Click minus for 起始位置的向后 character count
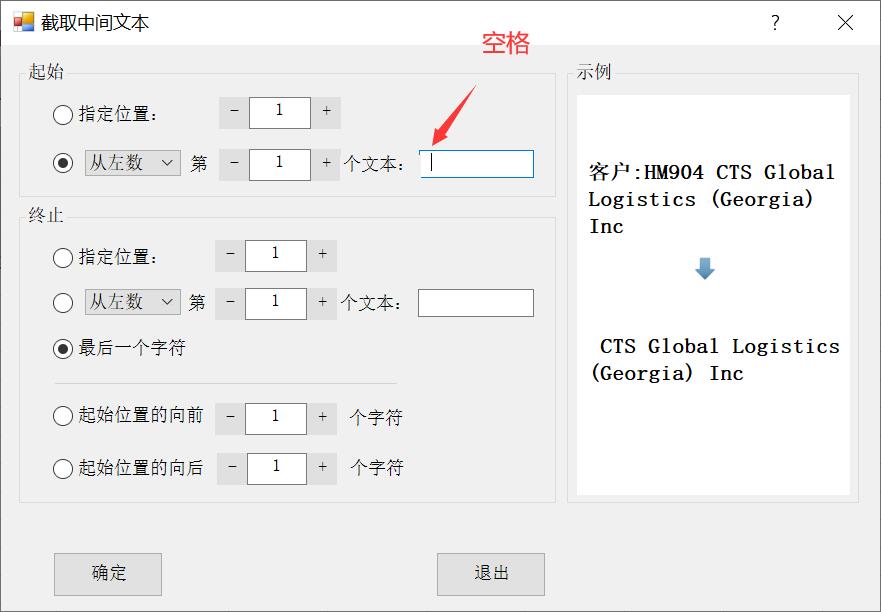Screen dimensions: 881x612 tap(232, 469)
